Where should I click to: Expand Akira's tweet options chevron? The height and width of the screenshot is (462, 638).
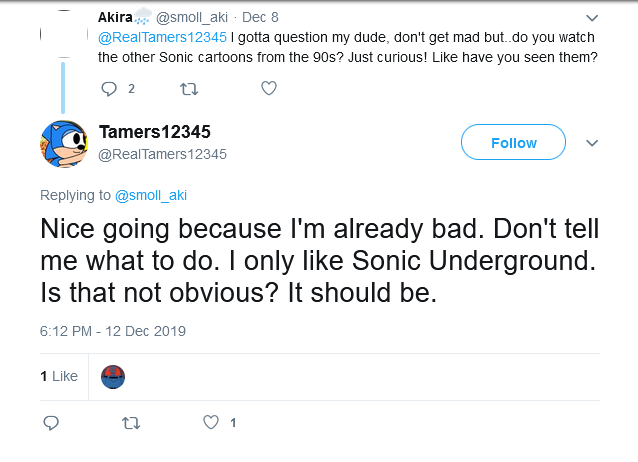(x=591, y=18)
